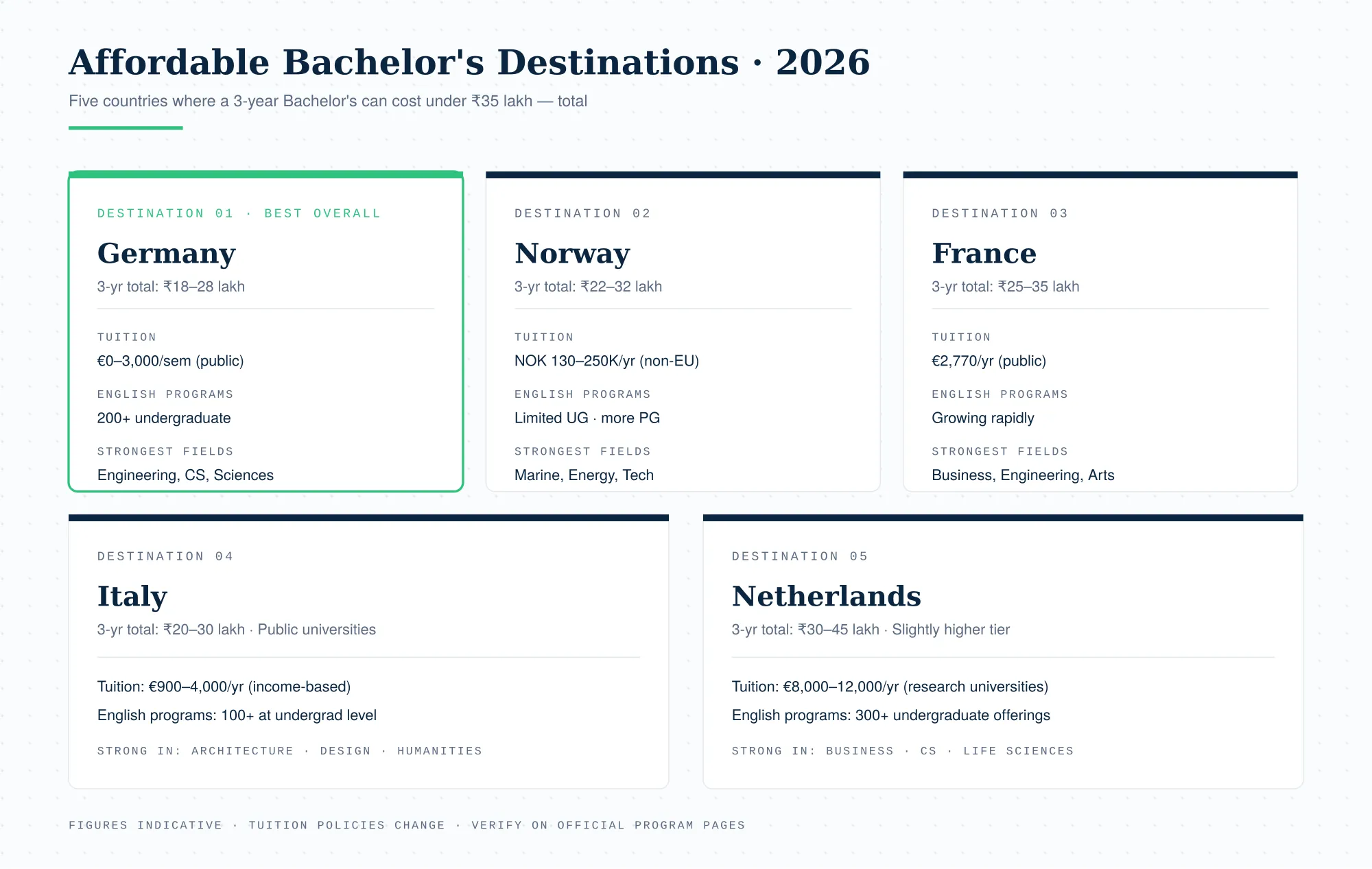Click the "DESTINATION 03" label
This screenshot has height=869, width=1372.
tap(1000, 213)
